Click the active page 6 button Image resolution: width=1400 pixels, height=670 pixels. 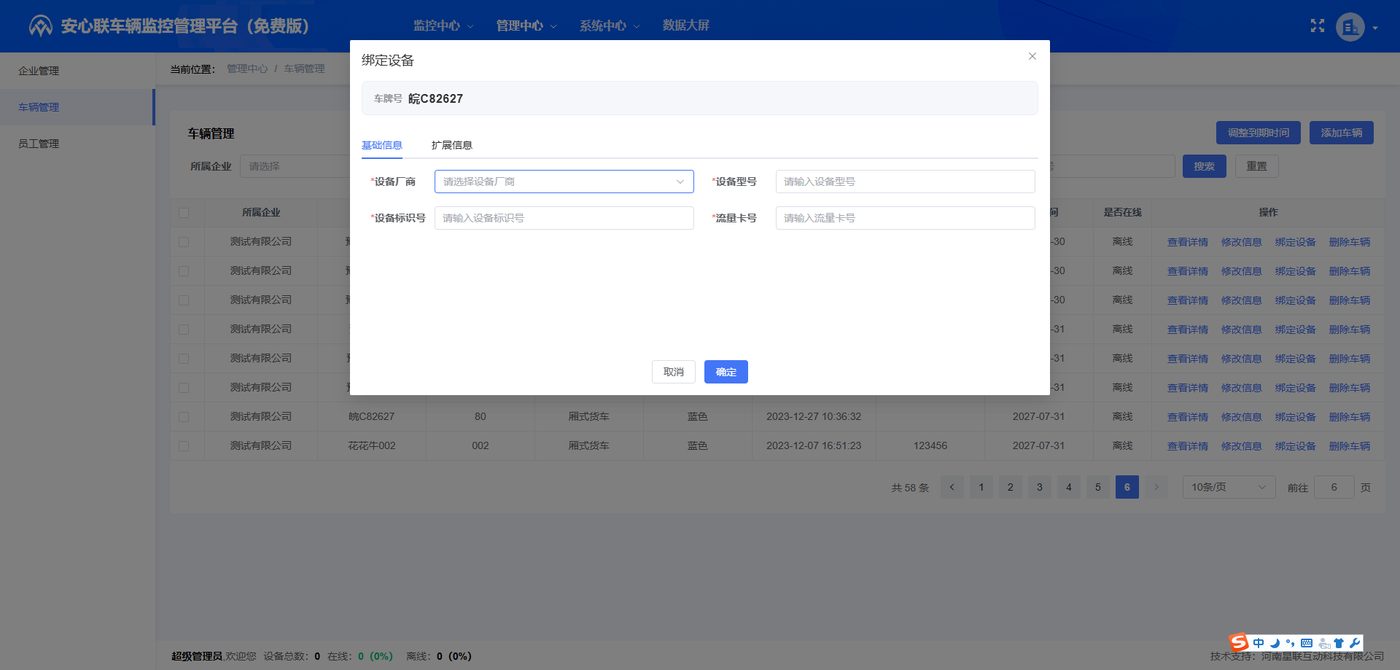pyautogui.click(x=1127, y=488)
